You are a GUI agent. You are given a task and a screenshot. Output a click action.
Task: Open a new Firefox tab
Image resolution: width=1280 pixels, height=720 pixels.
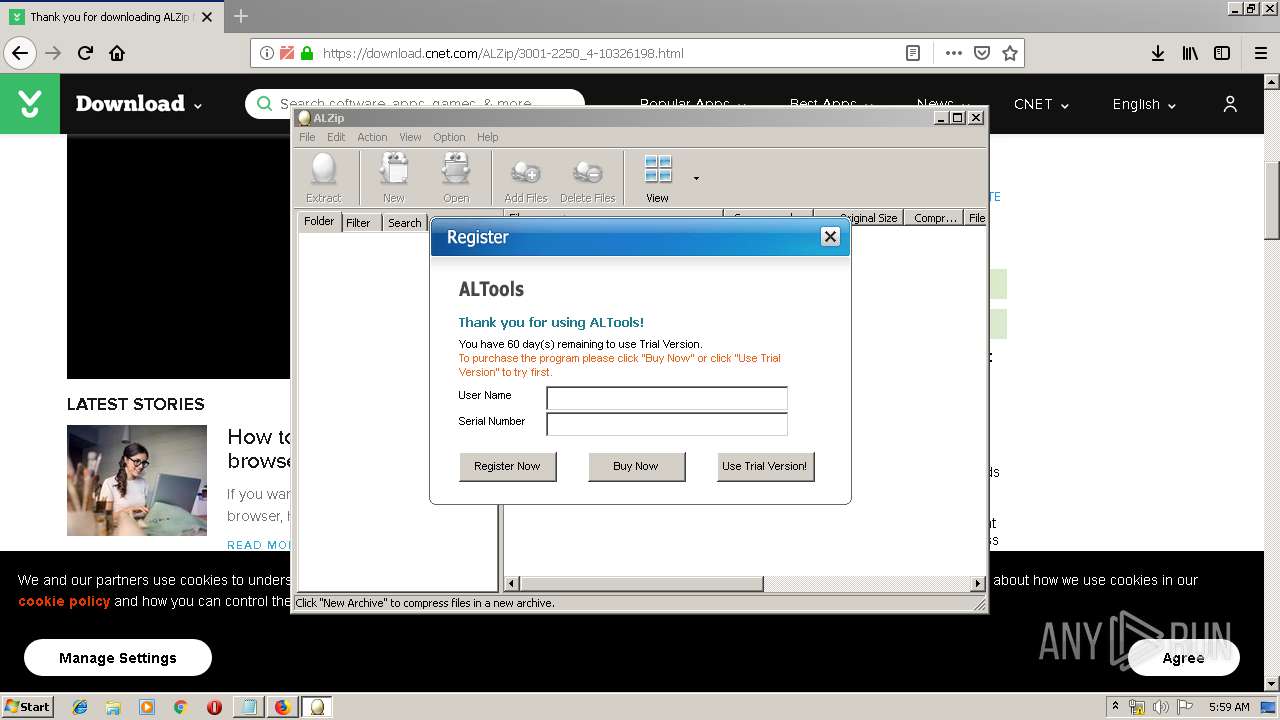(x=241, y=16)
